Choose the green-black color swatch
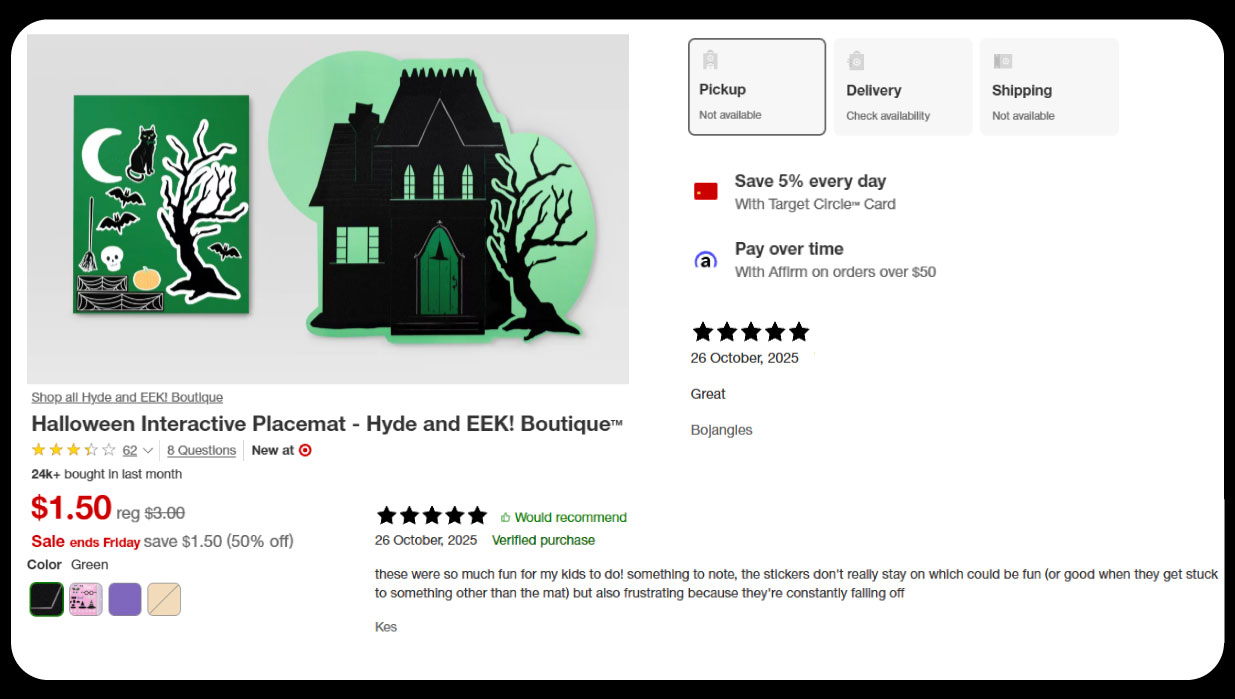The image size is (1235, 699). coord(47,599)
